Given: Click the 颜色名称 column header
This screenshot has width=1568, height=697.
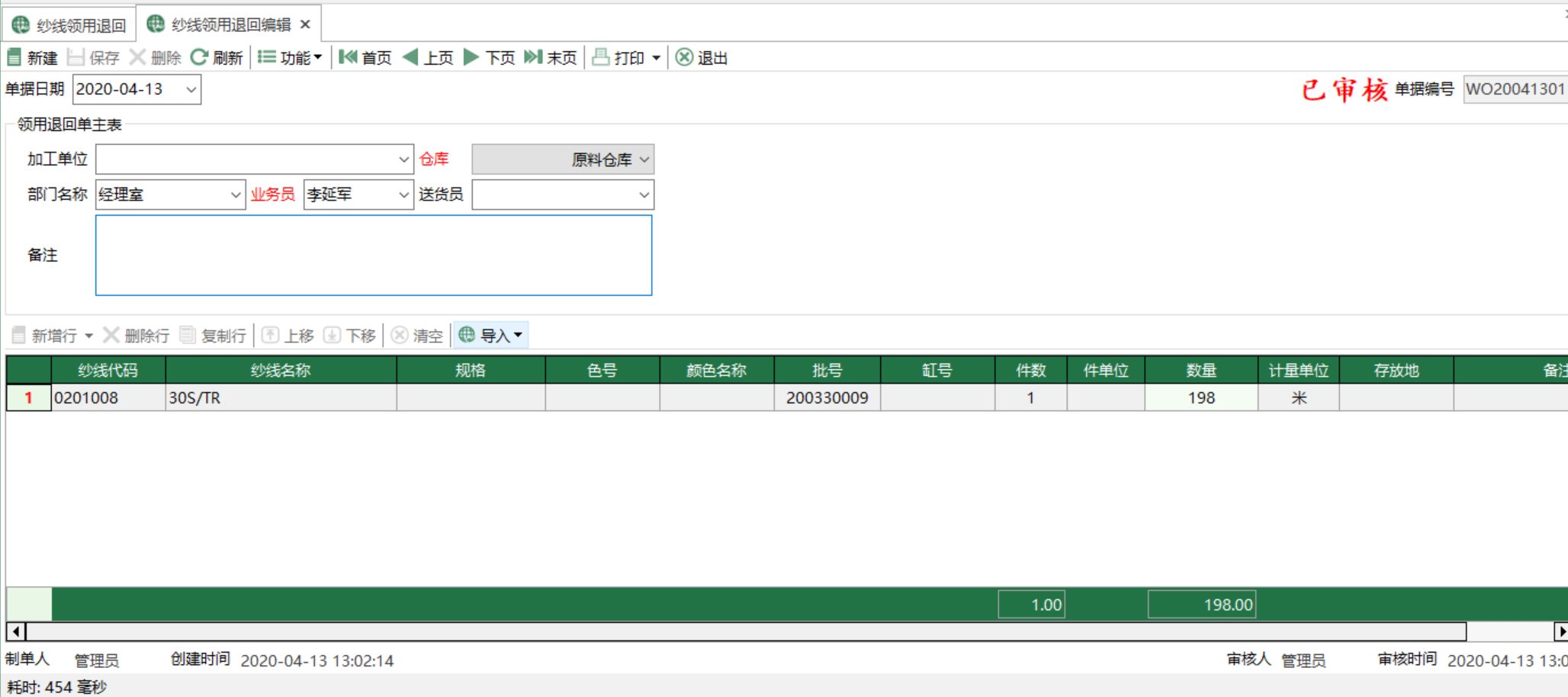Looking at the screenshot, I should (x=717, y=370).
